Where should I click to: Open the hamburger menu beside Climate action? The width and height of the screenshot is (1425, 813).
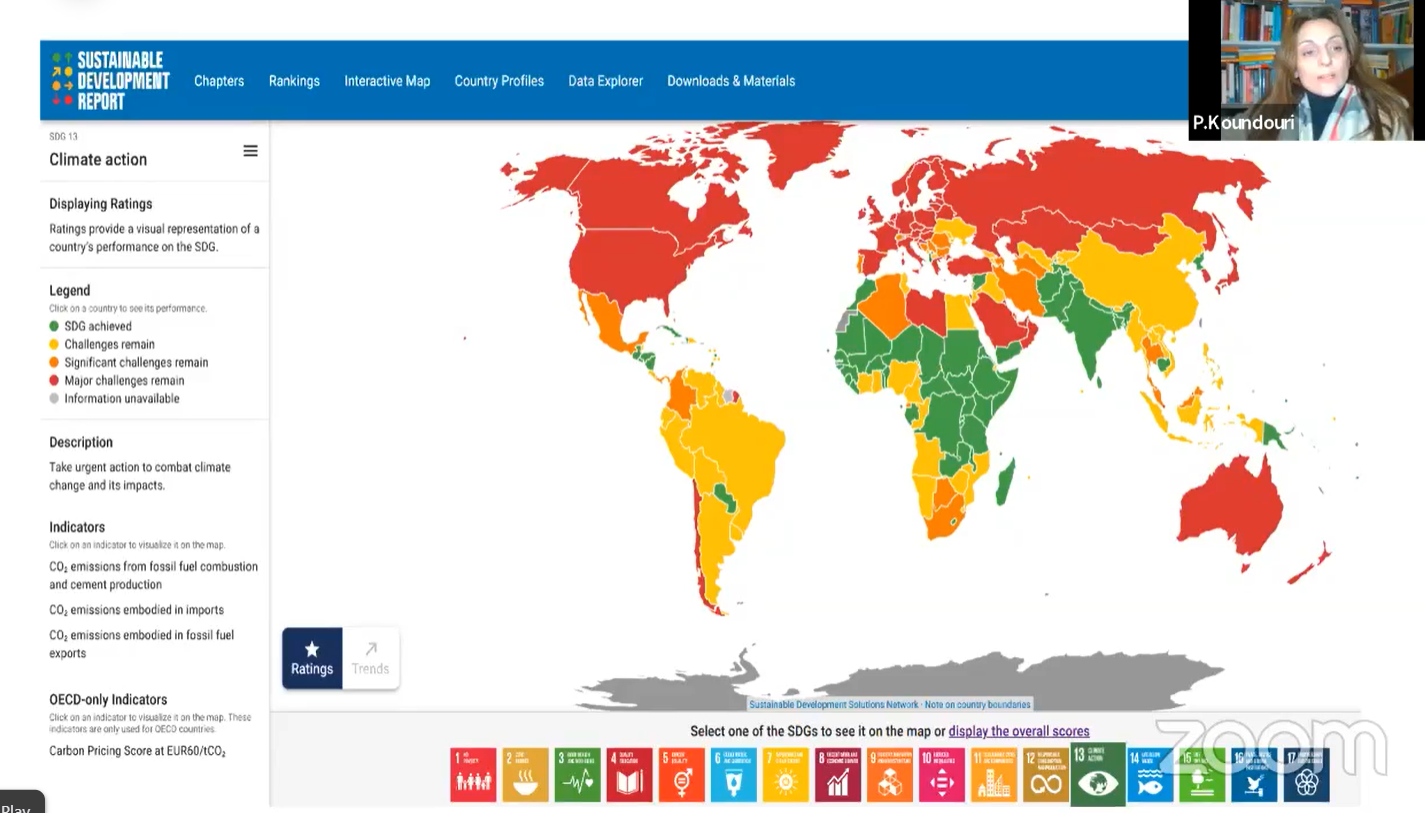250,151
